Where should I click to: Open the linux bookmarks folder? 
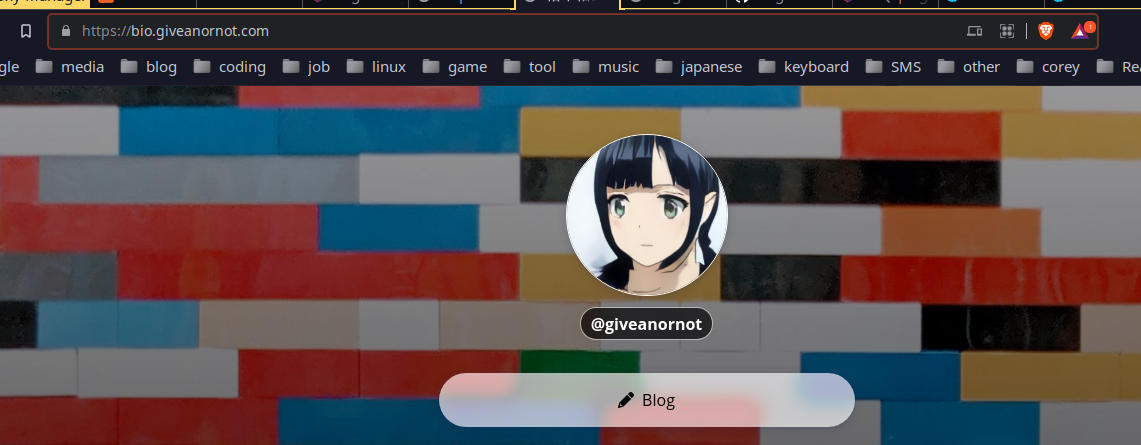pos(377,67)
